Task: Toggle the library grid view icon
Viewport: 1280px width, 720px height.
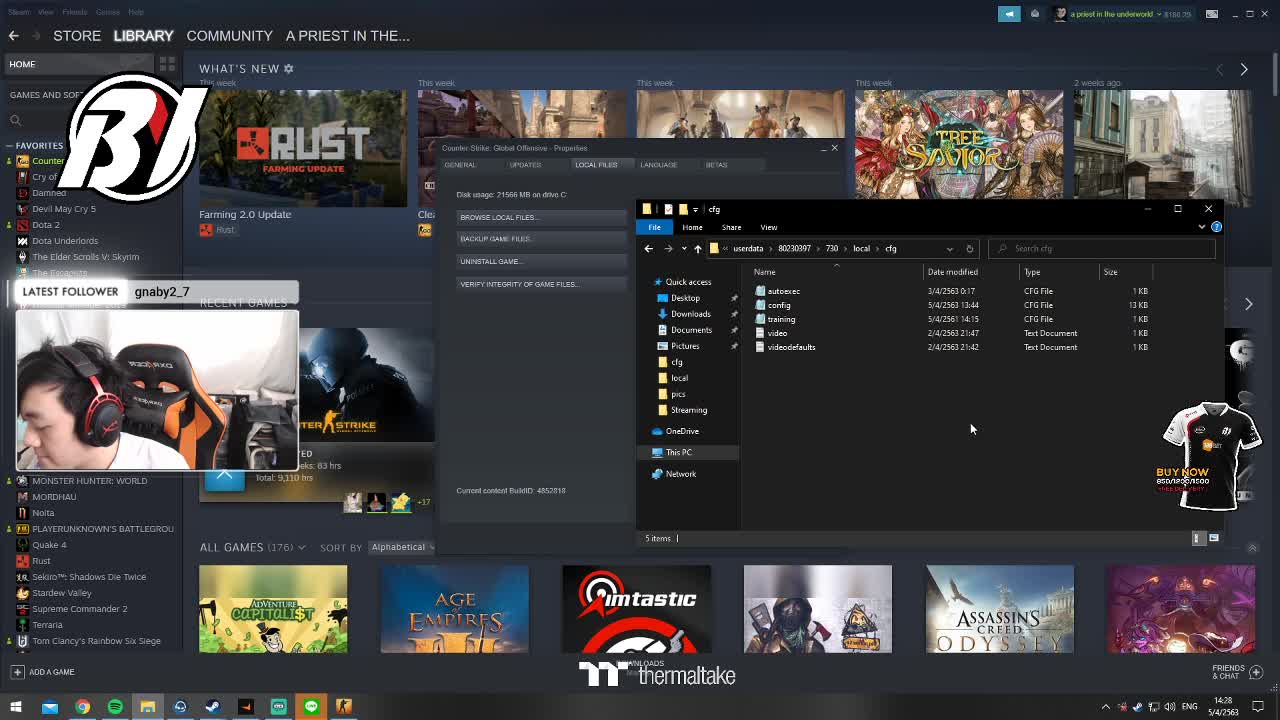Action: pos(167,64)
